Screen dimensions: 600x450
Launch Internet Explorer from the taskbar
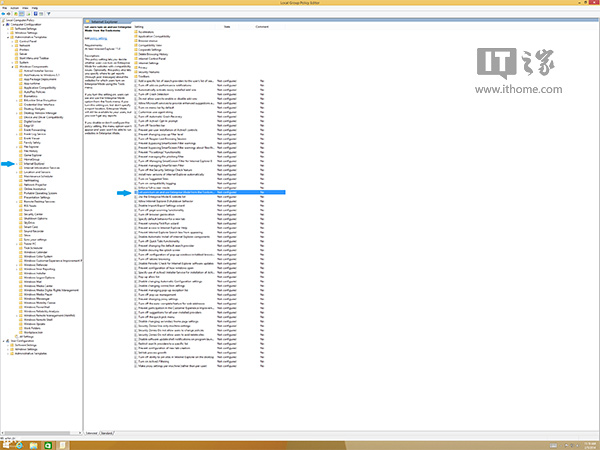(19, 445)
